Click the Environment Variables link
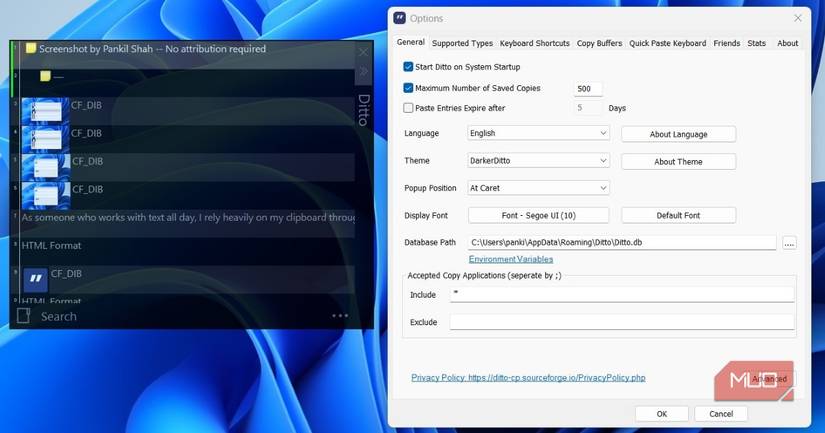Viewport: 825px width, 433px height. [510, 259]
